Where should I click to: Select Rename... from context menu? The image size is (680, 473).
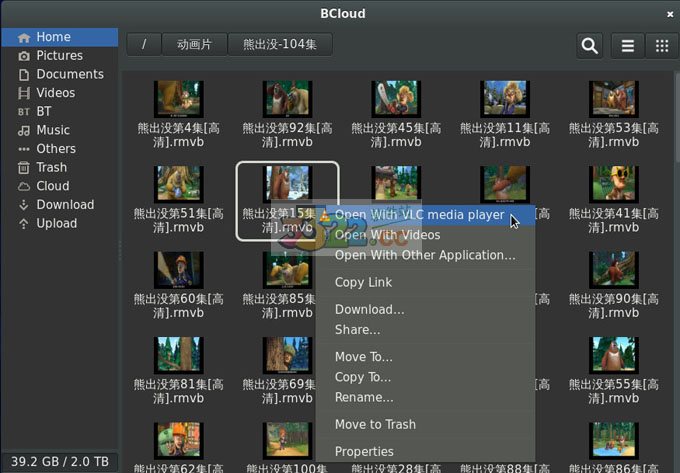click(x=425, y=398)
